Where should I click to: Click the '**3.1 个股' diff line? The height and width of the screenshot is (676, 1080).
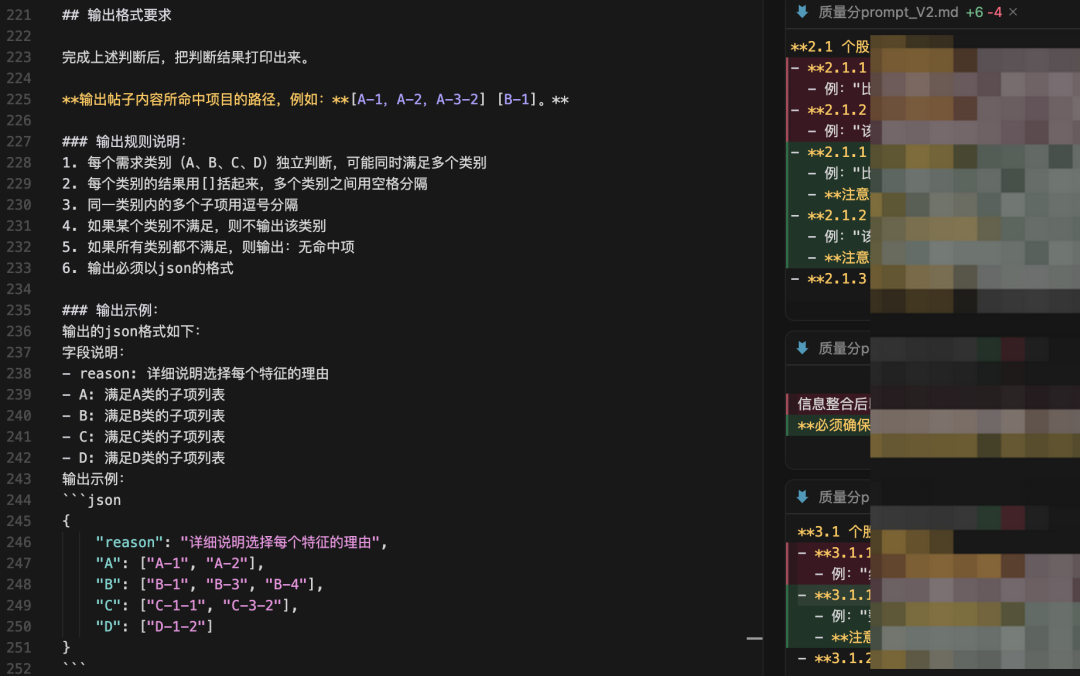833,532
